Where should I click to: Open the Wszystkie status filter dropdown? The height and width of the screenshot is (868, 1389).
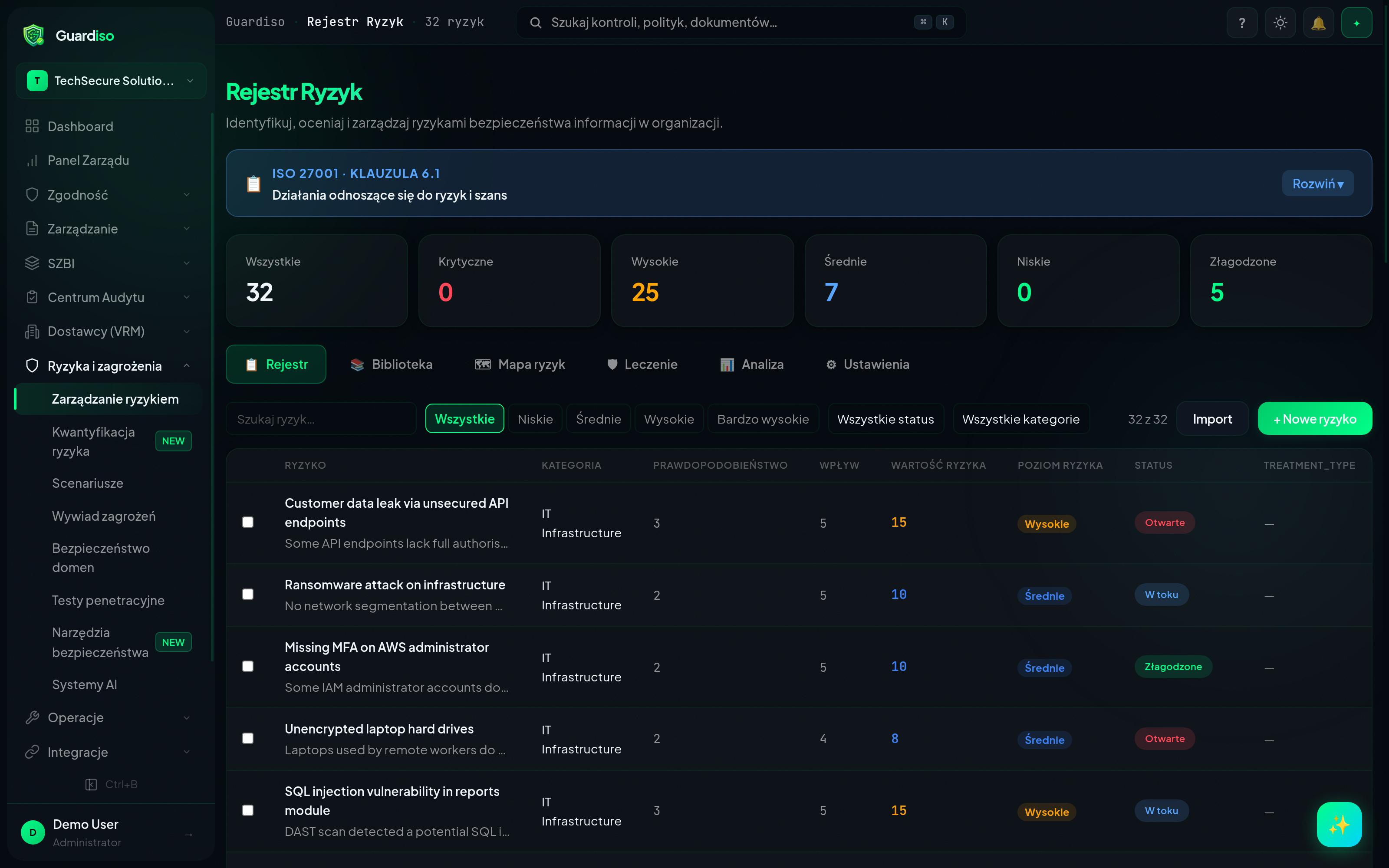(x=885, y=419)
